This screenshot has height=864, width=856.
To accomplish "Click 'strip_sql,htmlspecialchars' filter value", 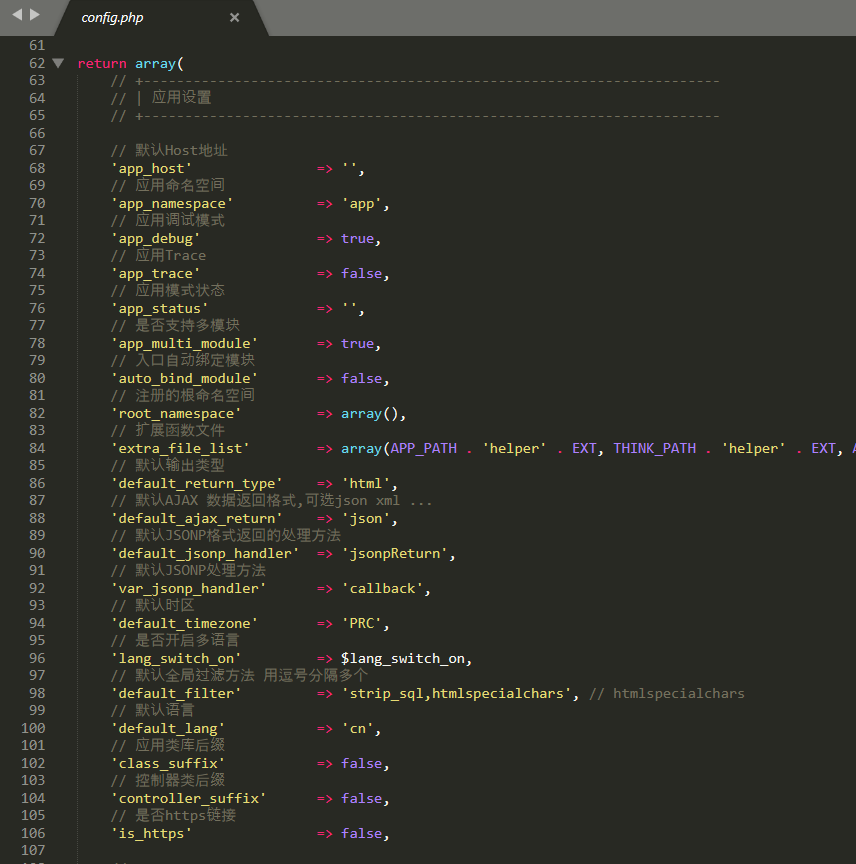I will click(456, 694).
